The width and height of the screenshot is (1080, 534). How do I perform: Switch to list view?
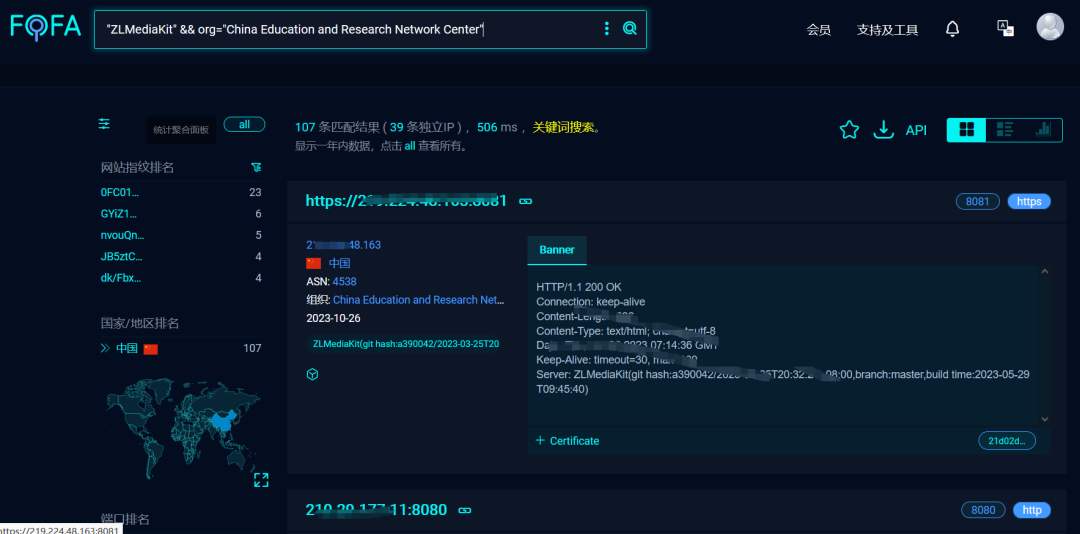[x=1006, y=130]
